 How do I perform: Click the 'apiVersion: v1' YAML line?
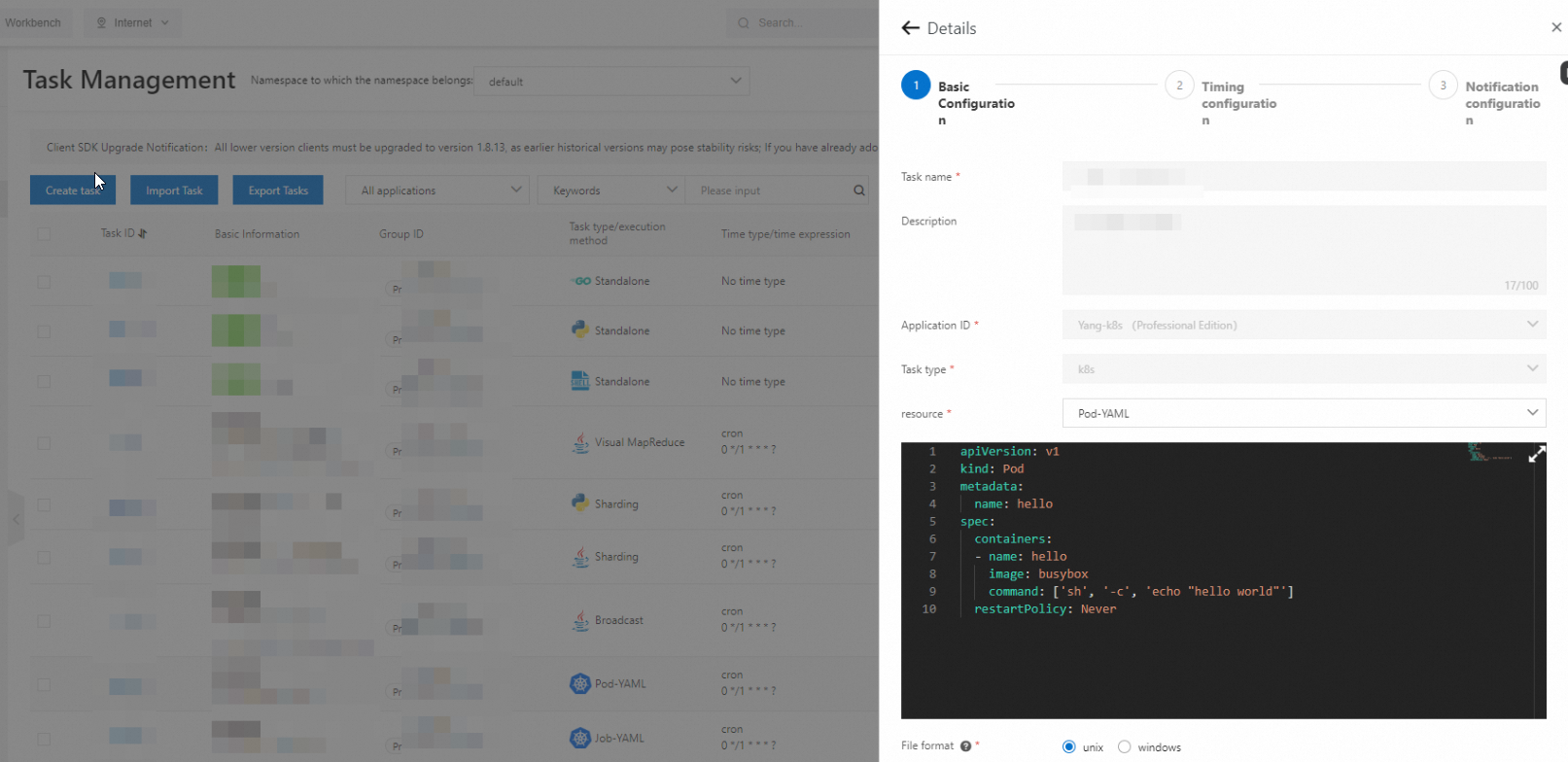click(x=1010, y=451)
